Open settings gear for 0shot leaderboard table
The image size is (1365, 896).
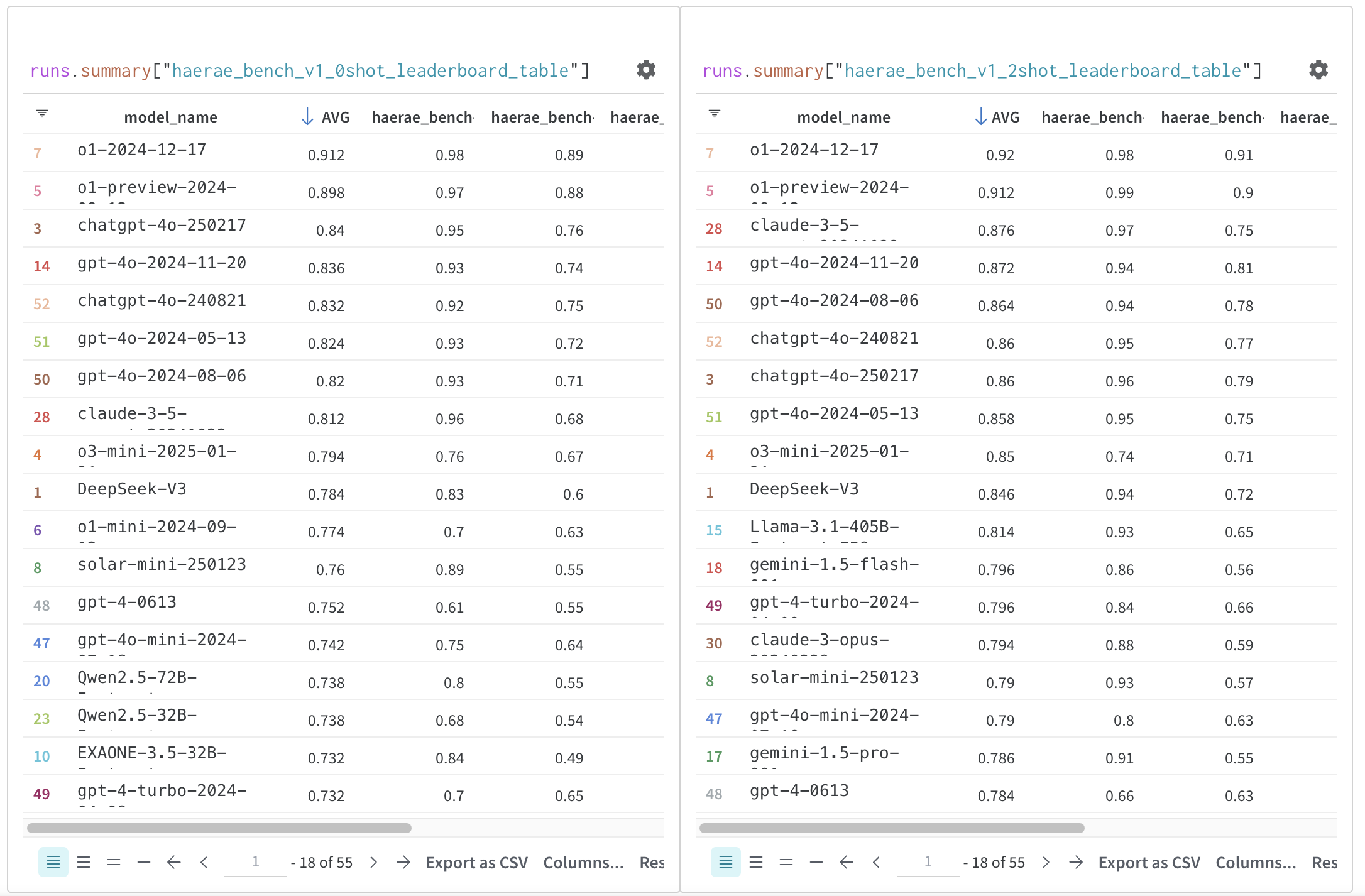coord(645,70)
